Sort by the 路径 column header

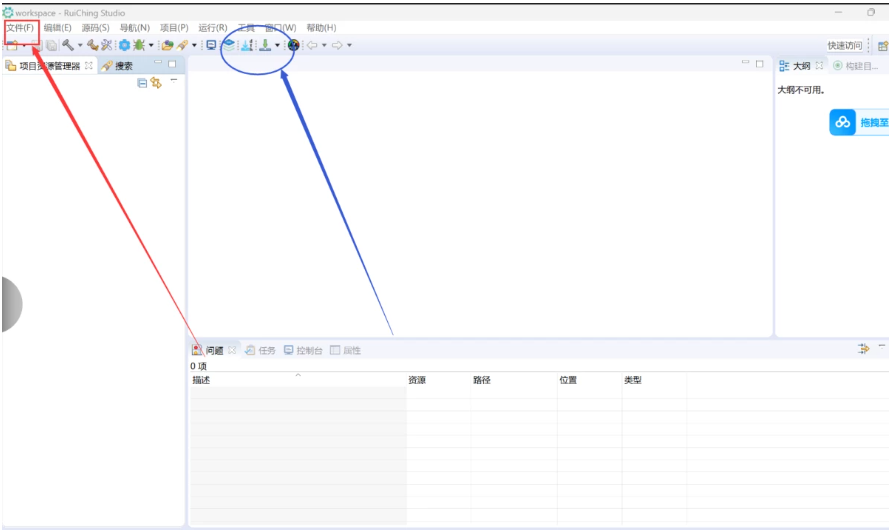(x=514, y=380)
